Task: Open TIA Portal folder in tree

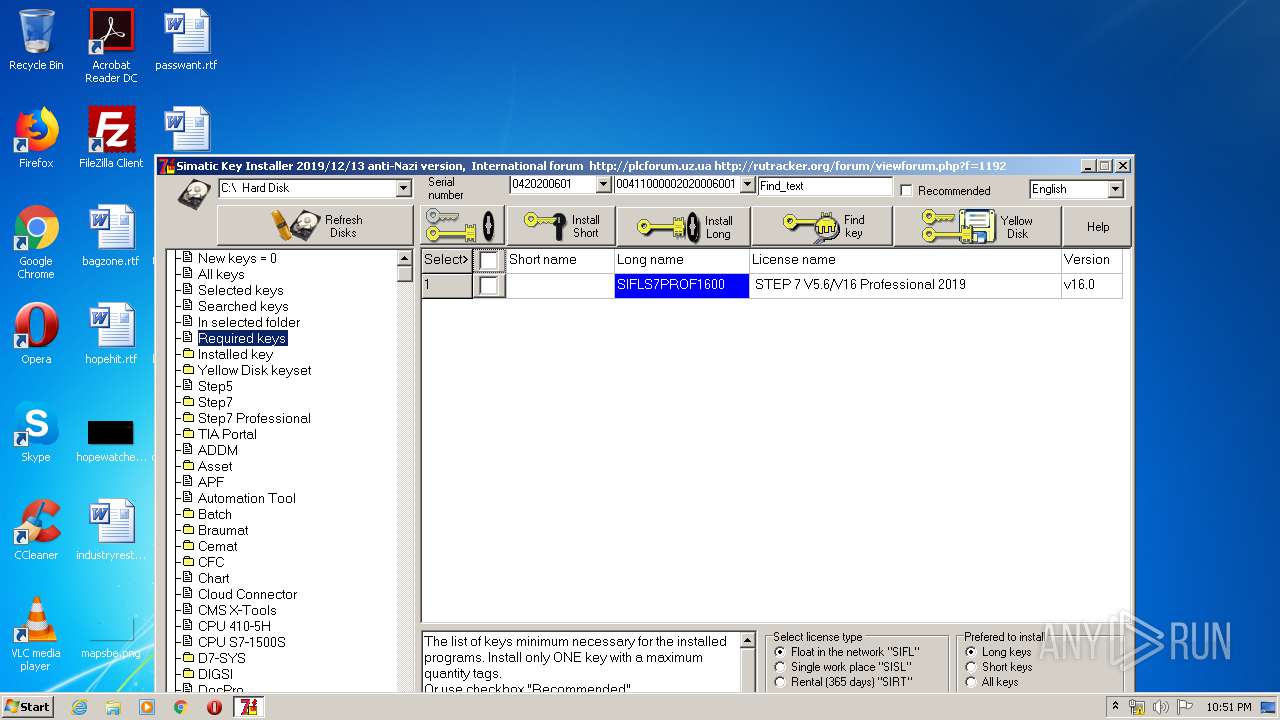Action: (227, 434)
